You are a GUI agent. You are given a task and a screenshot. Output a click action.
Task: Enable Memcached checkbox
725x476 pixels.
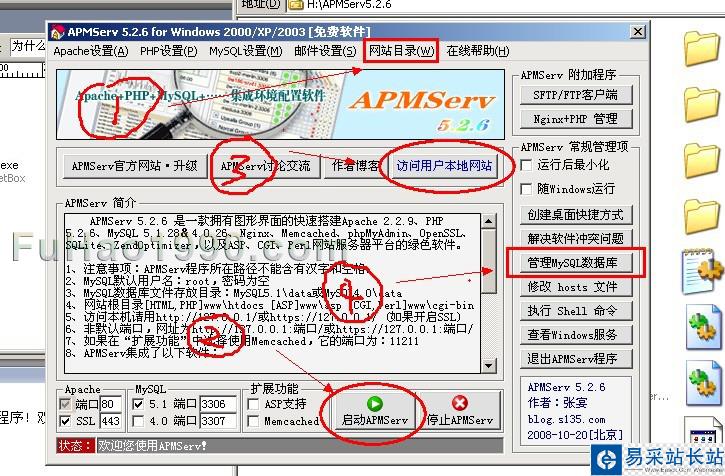pos(253,421)
